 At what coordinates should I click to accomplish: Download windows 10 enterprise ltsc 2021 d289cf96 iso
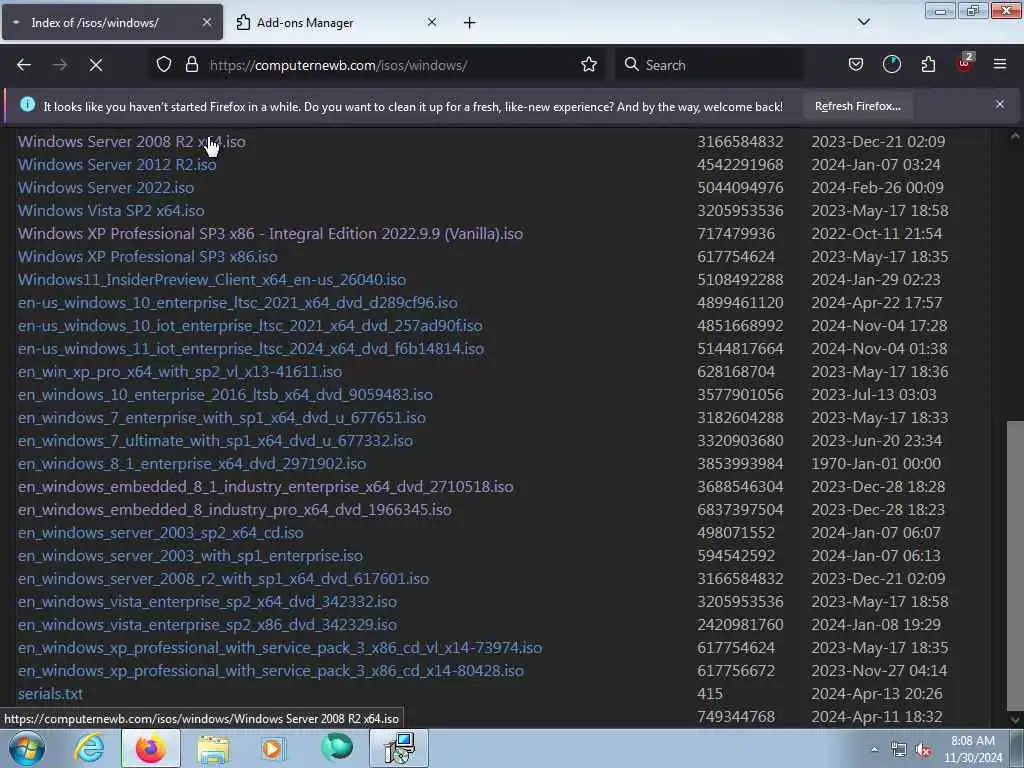click(x=238, y=302)
